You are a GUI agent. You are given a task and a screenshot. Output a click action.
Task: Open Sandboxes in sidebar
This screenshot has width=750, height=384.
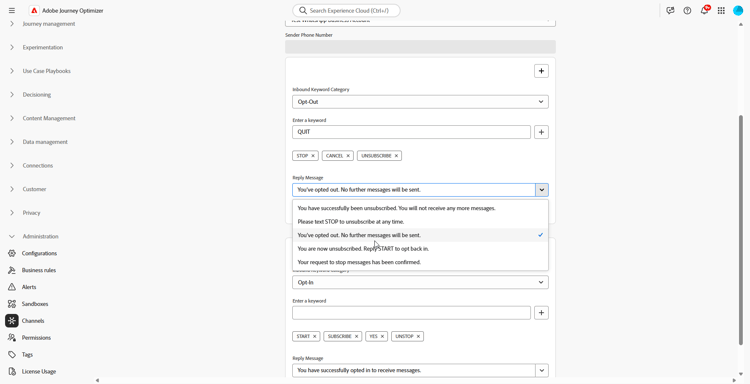coord(35,304)
